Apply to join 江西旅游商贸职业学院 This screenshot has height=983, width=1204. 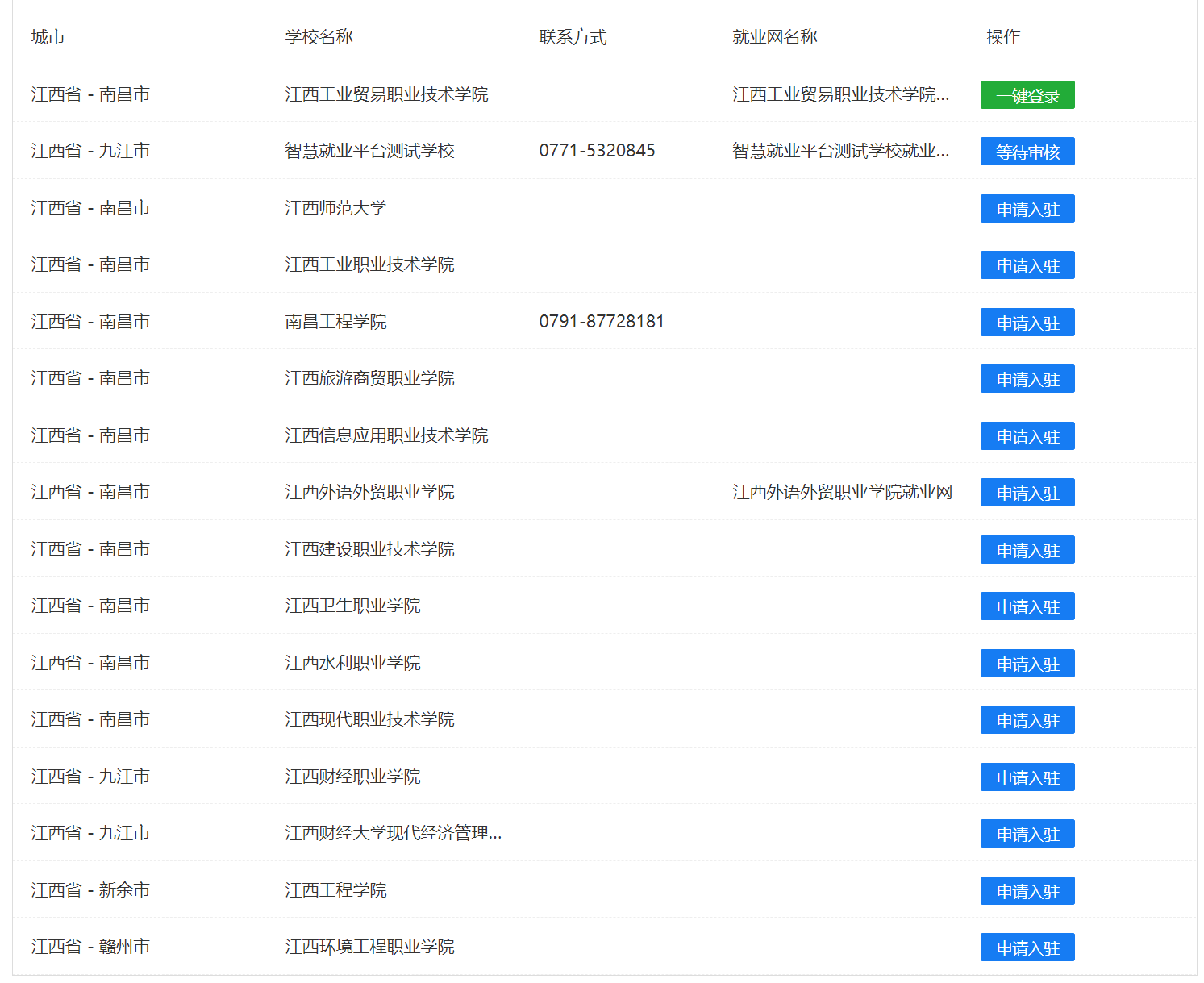tap(1027, 379)
